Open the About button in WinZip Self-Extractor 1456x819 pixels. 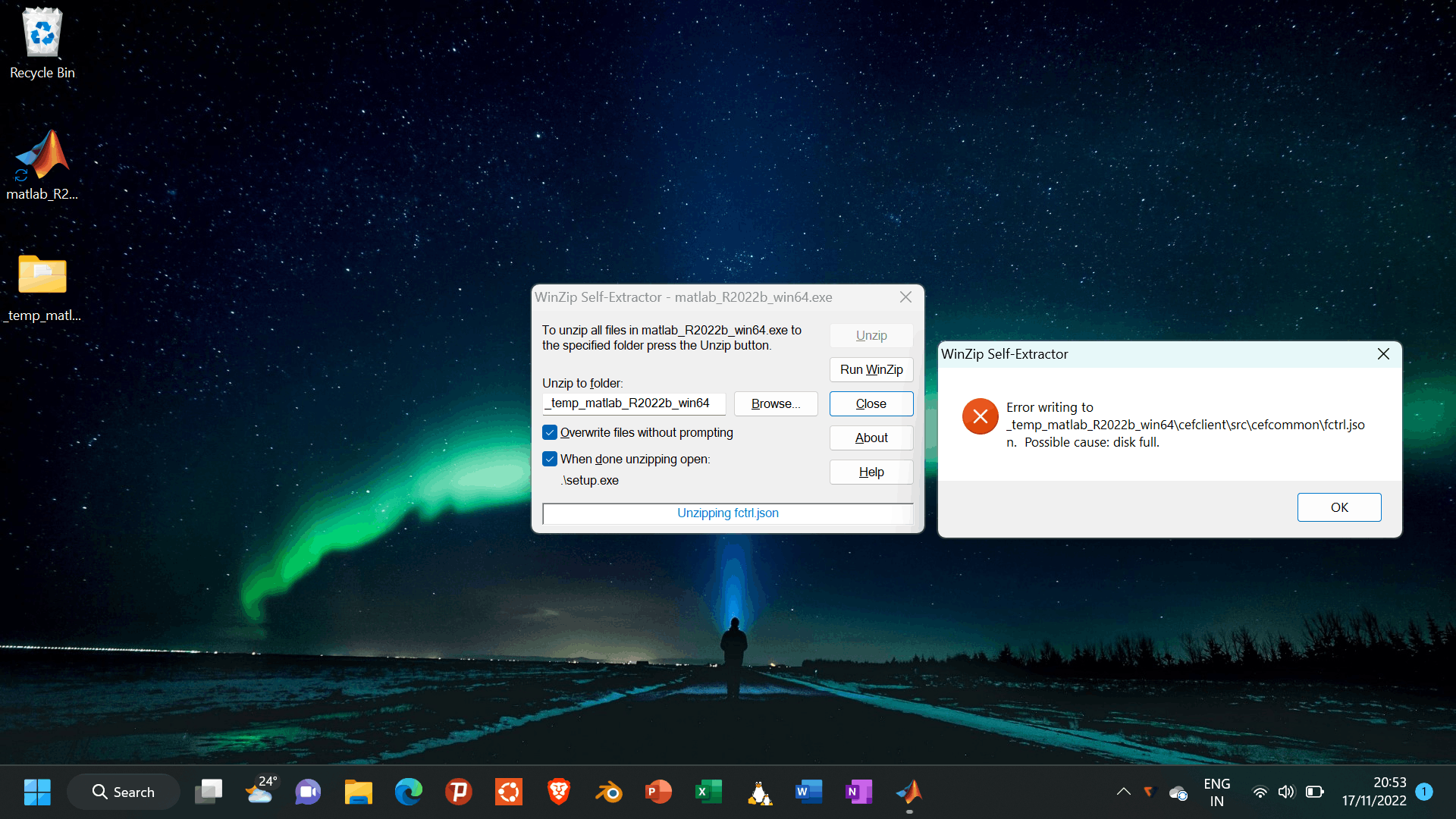[871, 438]
